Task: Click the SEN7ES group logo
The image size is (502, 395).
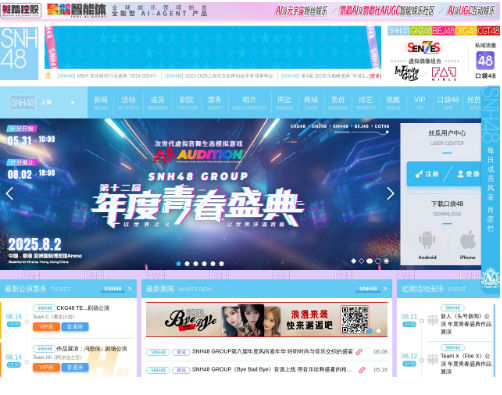Action: point(424,48)
